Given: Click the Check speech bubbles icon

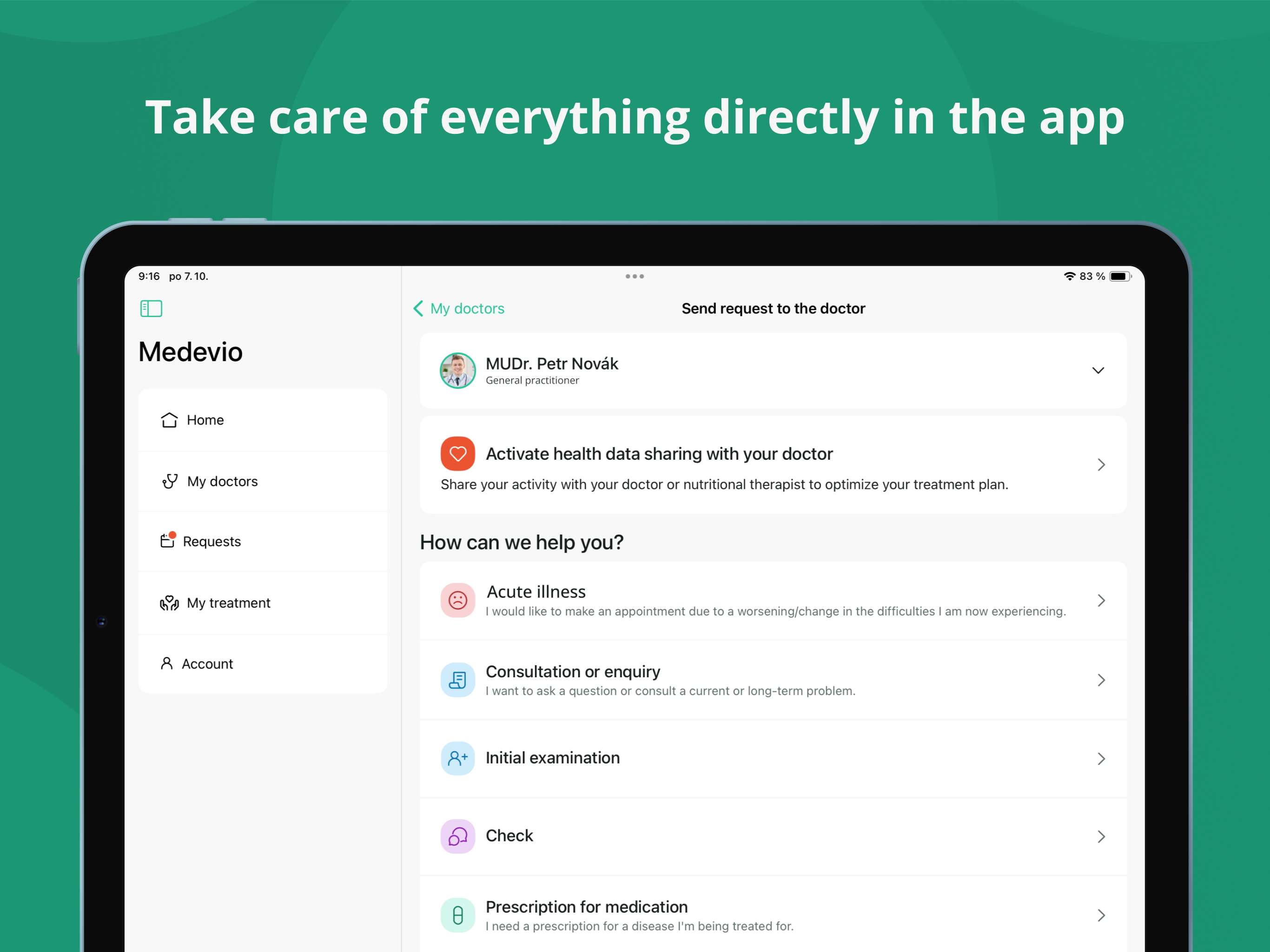Looking at the screenshot, I should [x=457, y=837].
